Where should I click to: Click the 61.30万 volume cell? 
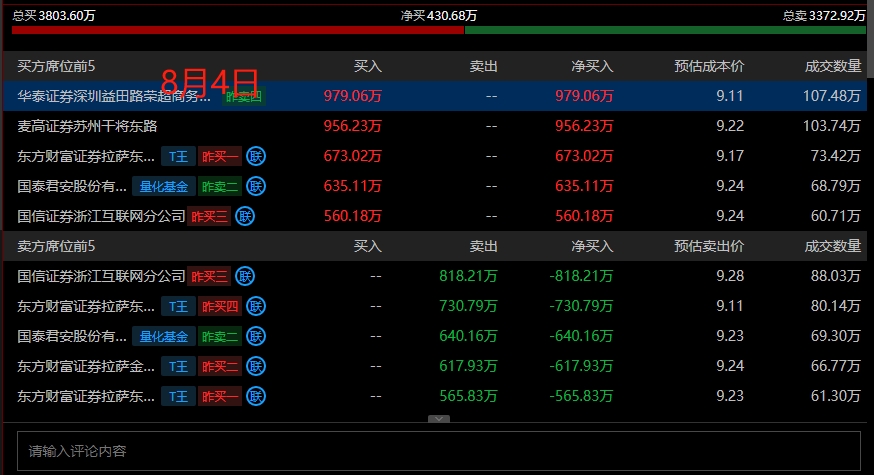point(836,396)
